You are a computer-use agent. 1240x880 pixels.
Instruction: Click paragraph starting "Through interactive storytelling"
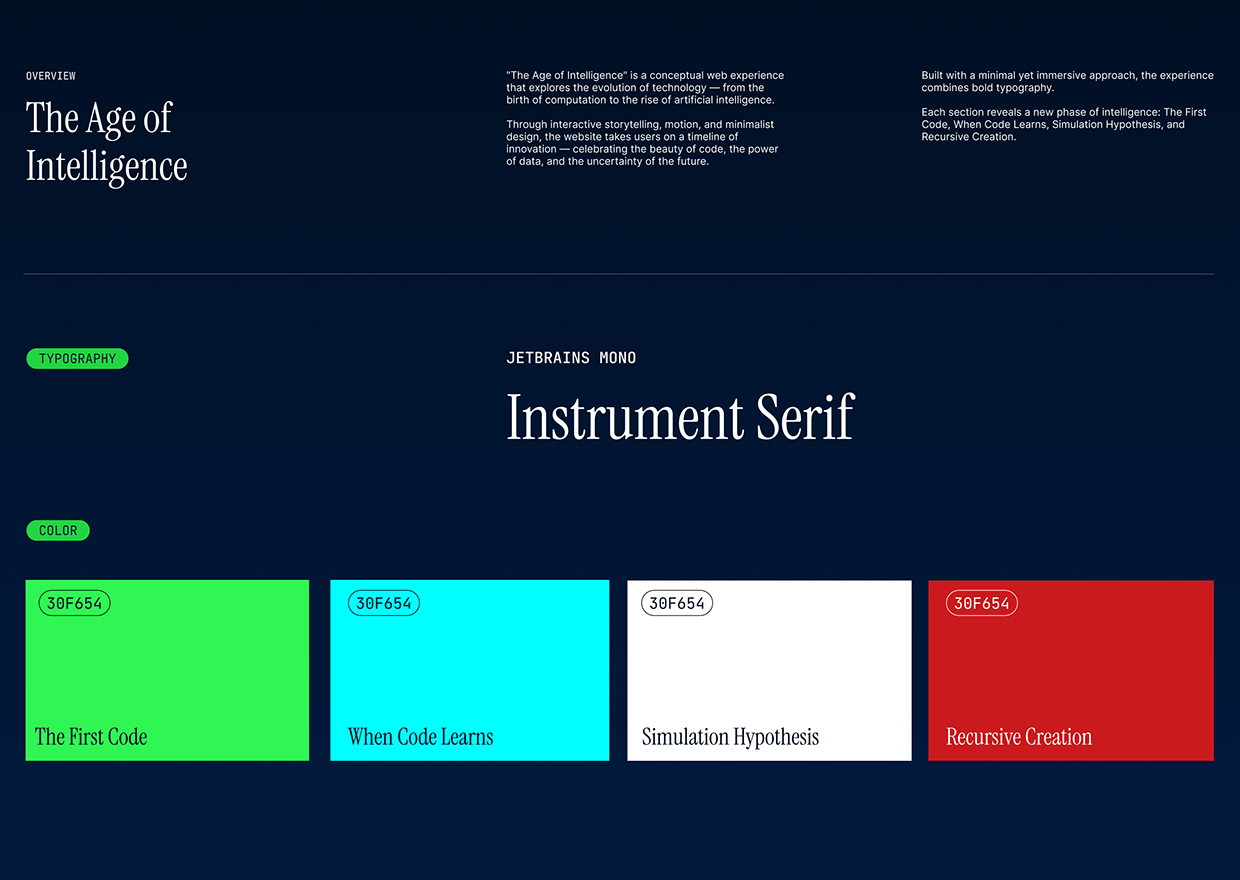tap(642, 143)
